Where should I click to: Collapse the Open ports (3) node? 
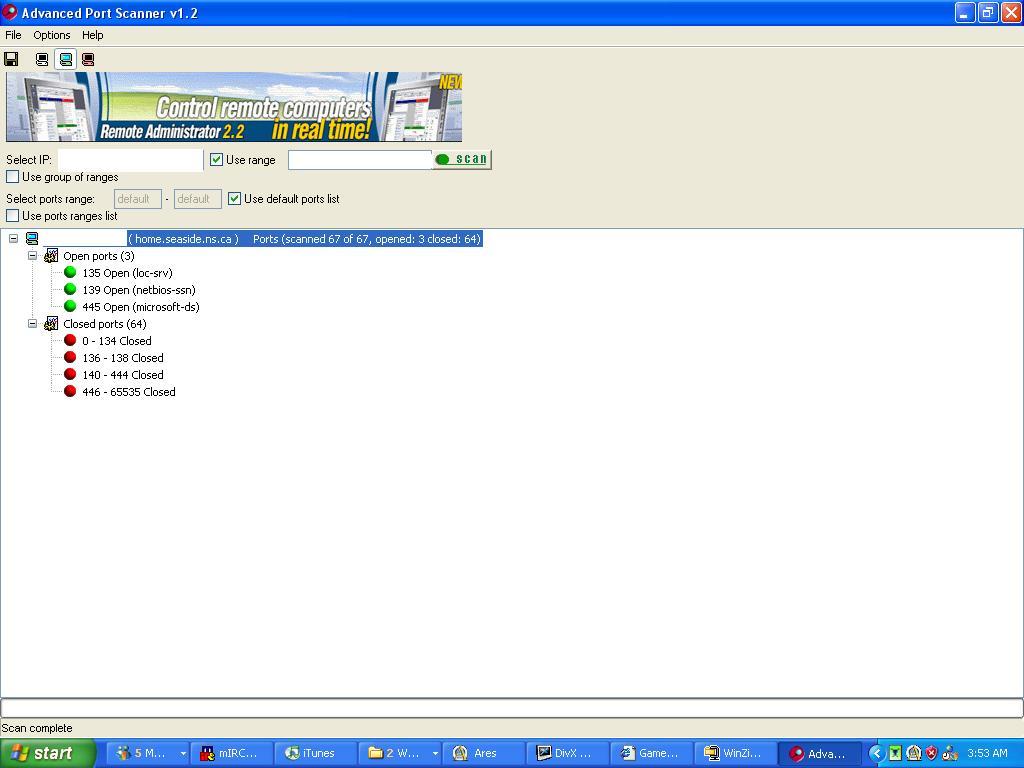pos(32,256)
